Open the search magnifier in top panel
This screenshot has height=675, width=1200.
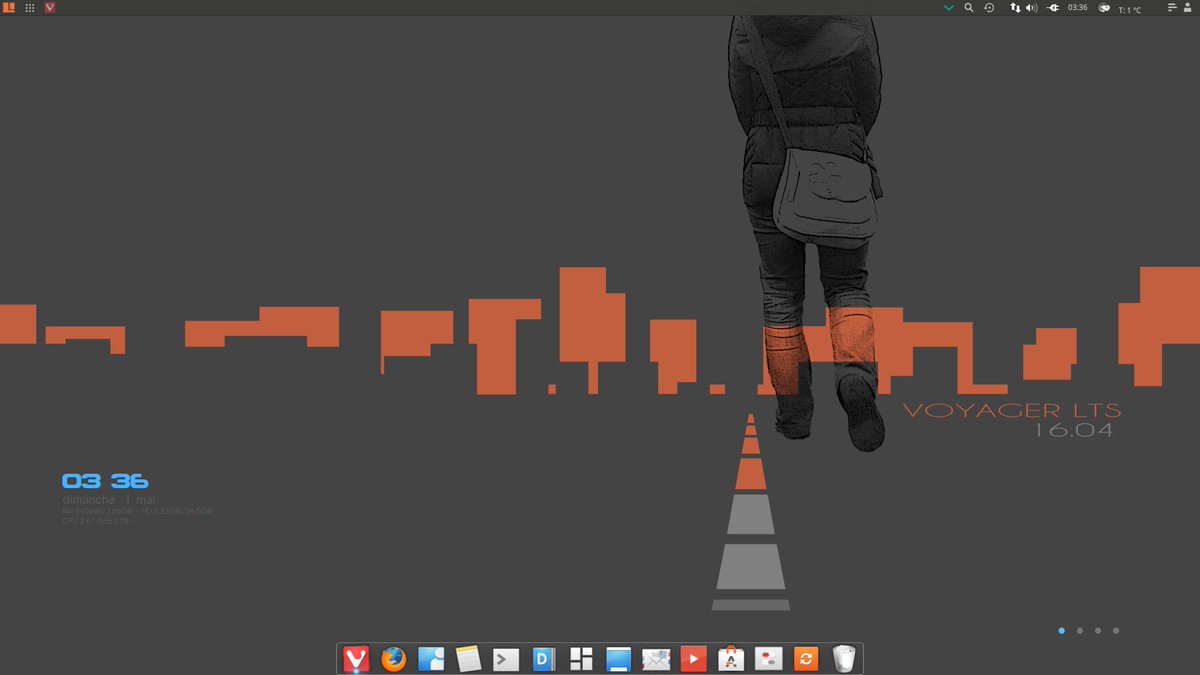(x=968, y=7)
